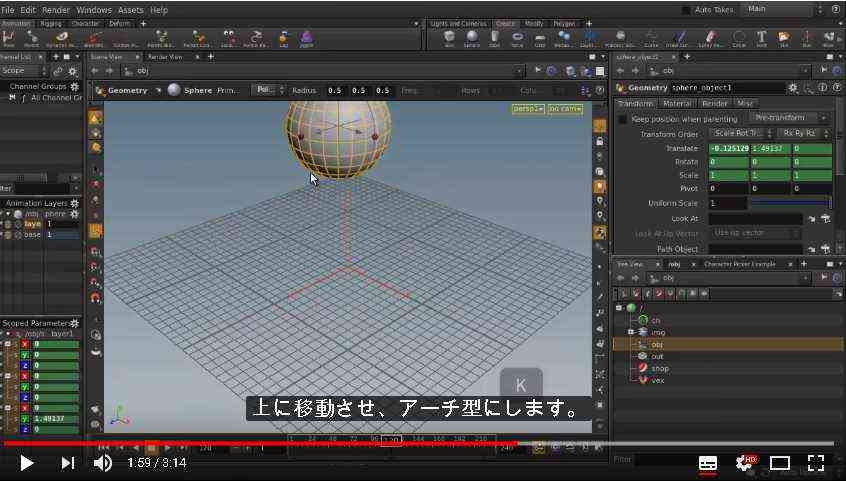Expand the img tree node
Viewport: 846px width, 482px height.
(630, 332)
